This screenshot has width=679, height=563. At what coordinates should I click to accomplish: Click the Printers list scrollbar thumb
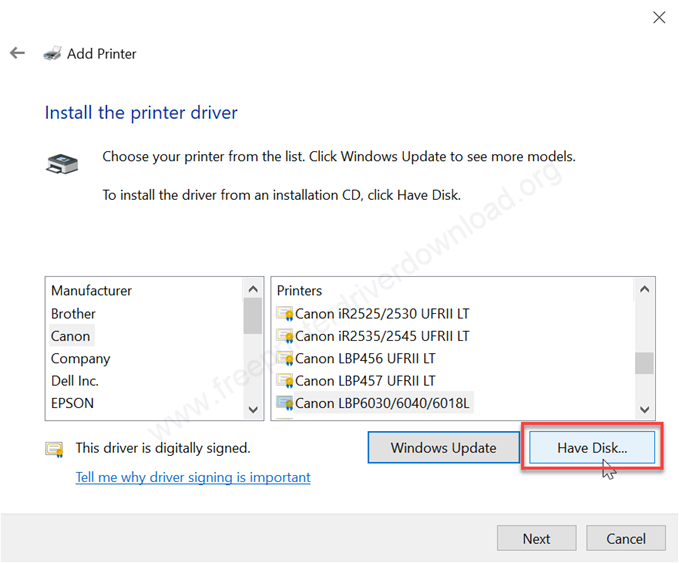(644, 363)
